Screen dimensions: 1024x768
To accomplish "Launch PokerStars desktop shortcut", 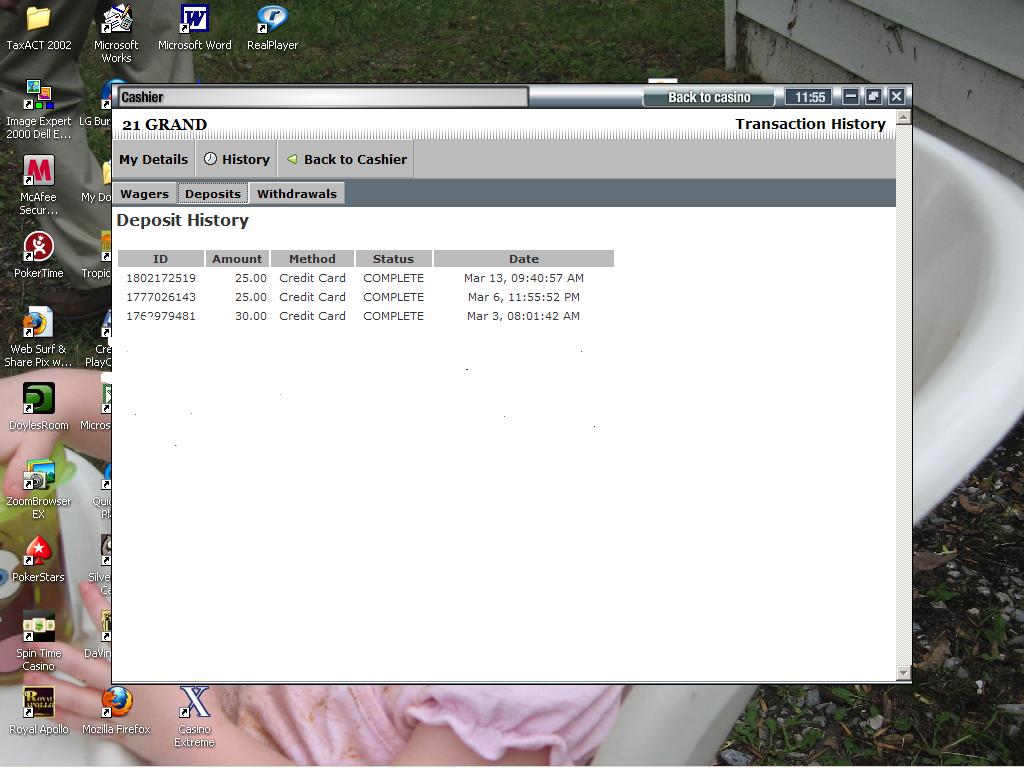I will [38, 559].
